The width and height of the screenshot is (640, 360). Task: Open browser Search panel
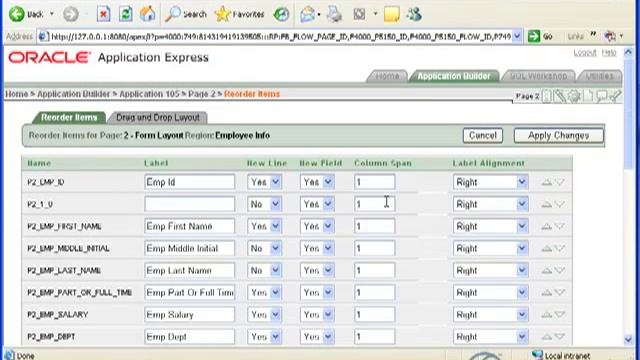[186, 14]
